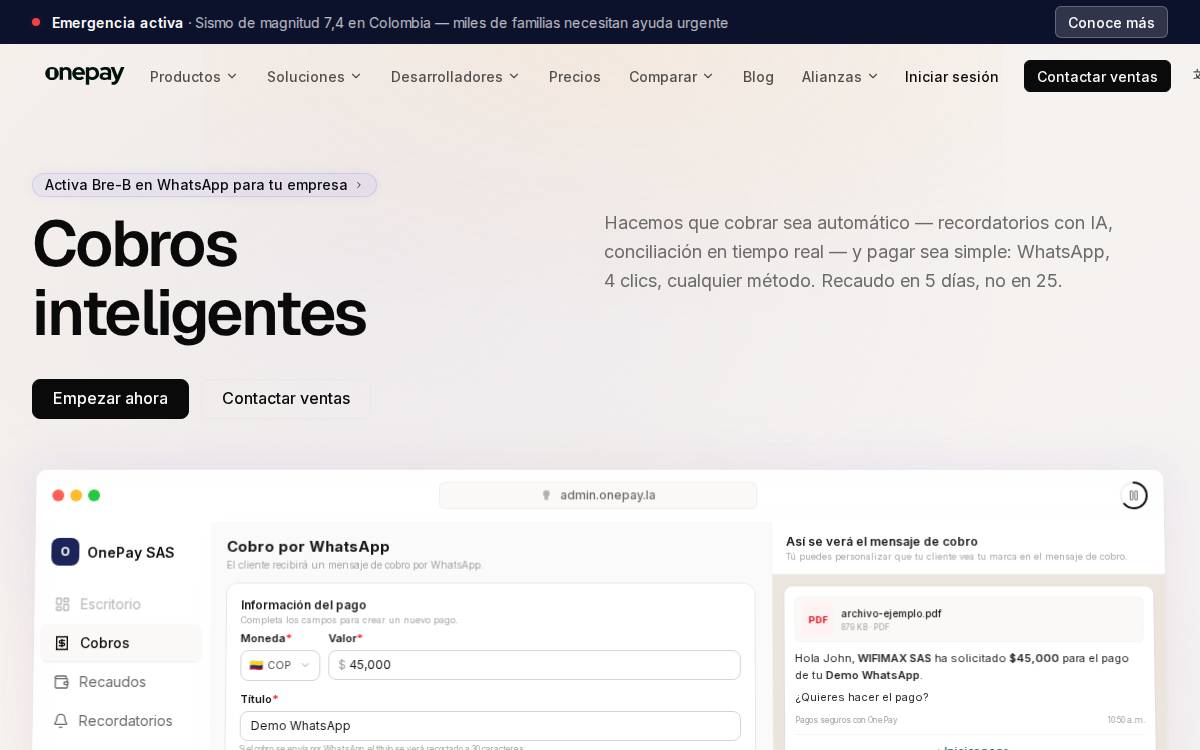The image size is (1200, 750).
Task: Expand the Productos menu
Action: (x=194, y=76)
